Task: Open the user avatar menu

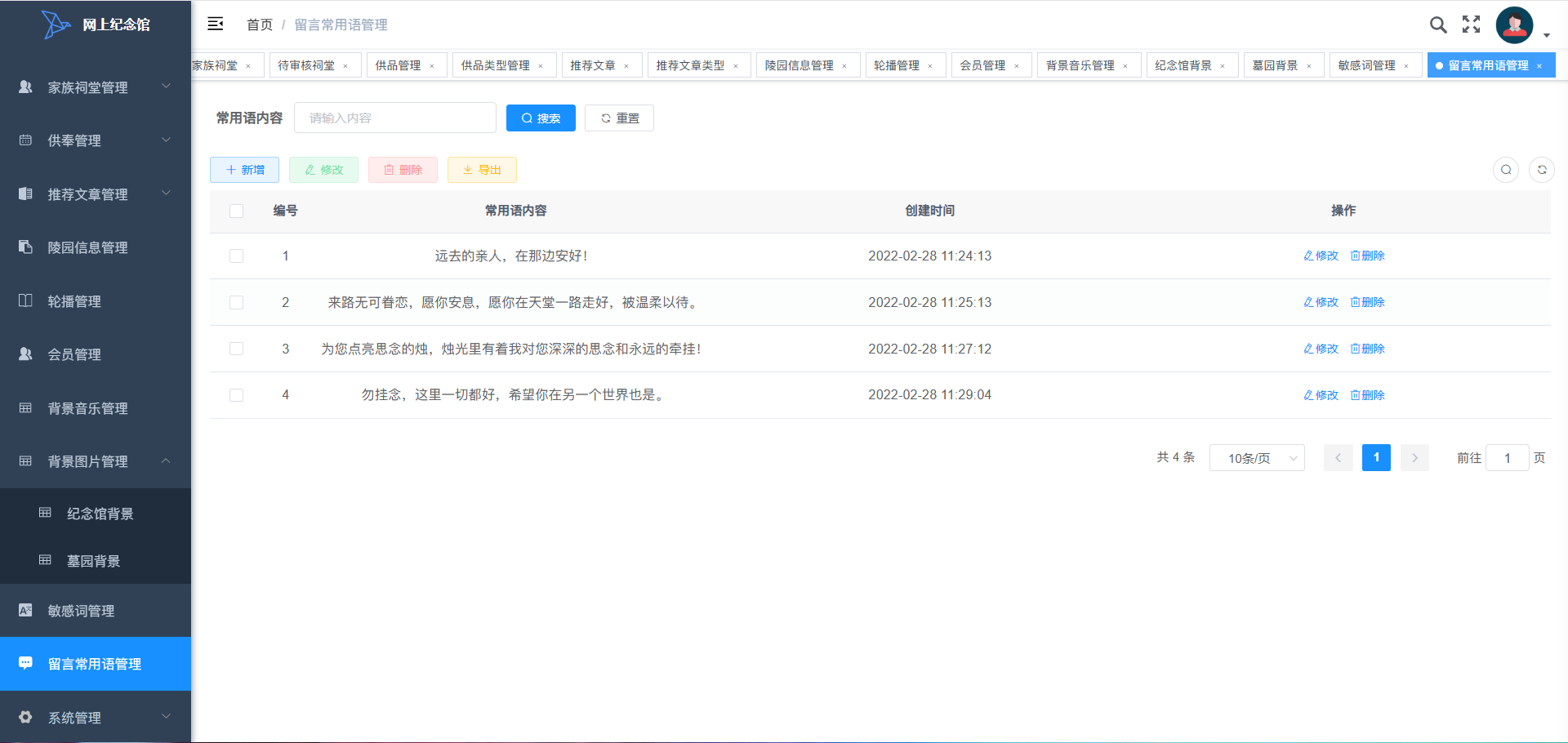Action: pos(1514,25)
